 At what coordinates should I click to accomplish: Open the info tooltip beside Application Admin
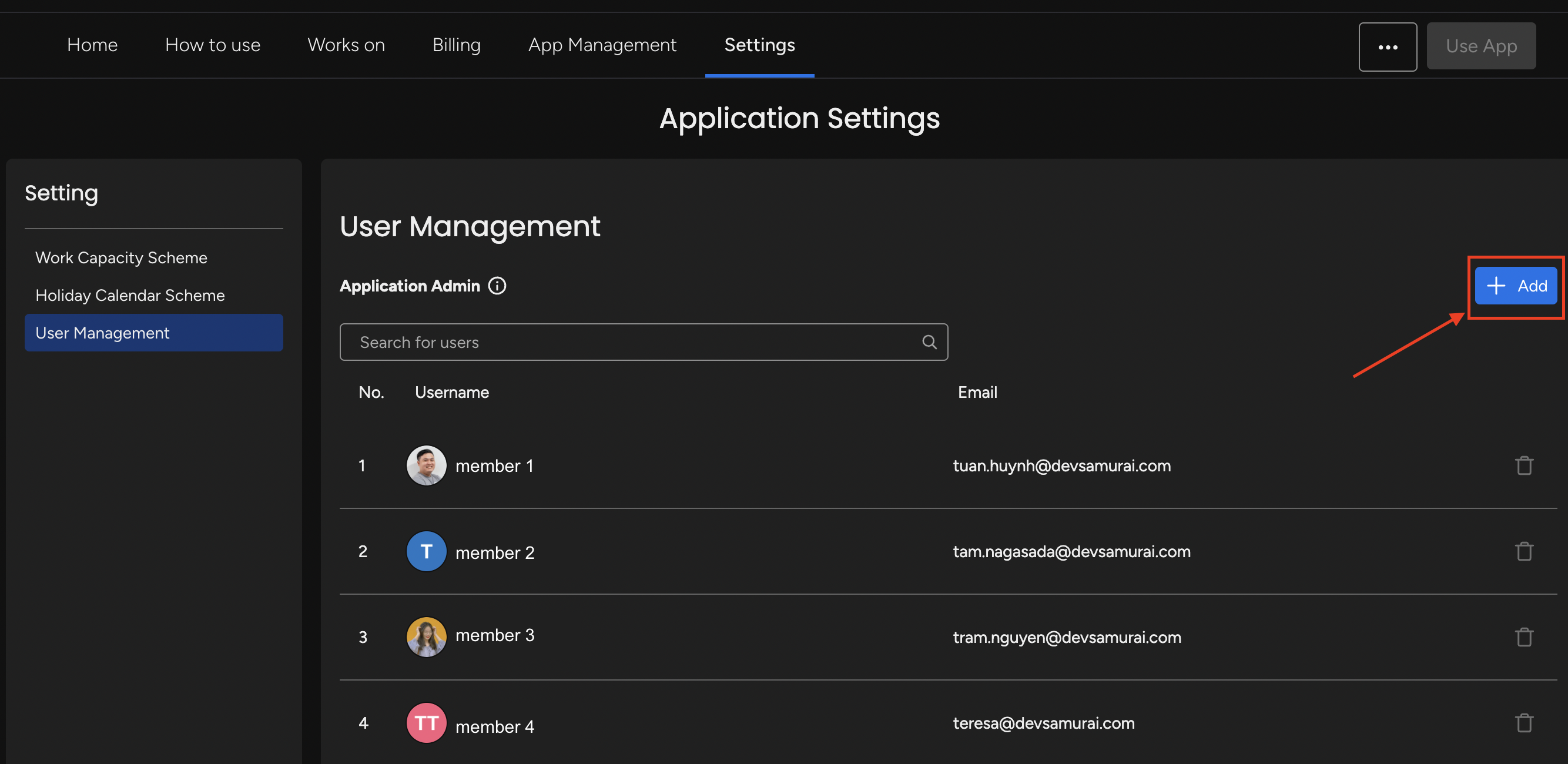[x=497, y=286]
